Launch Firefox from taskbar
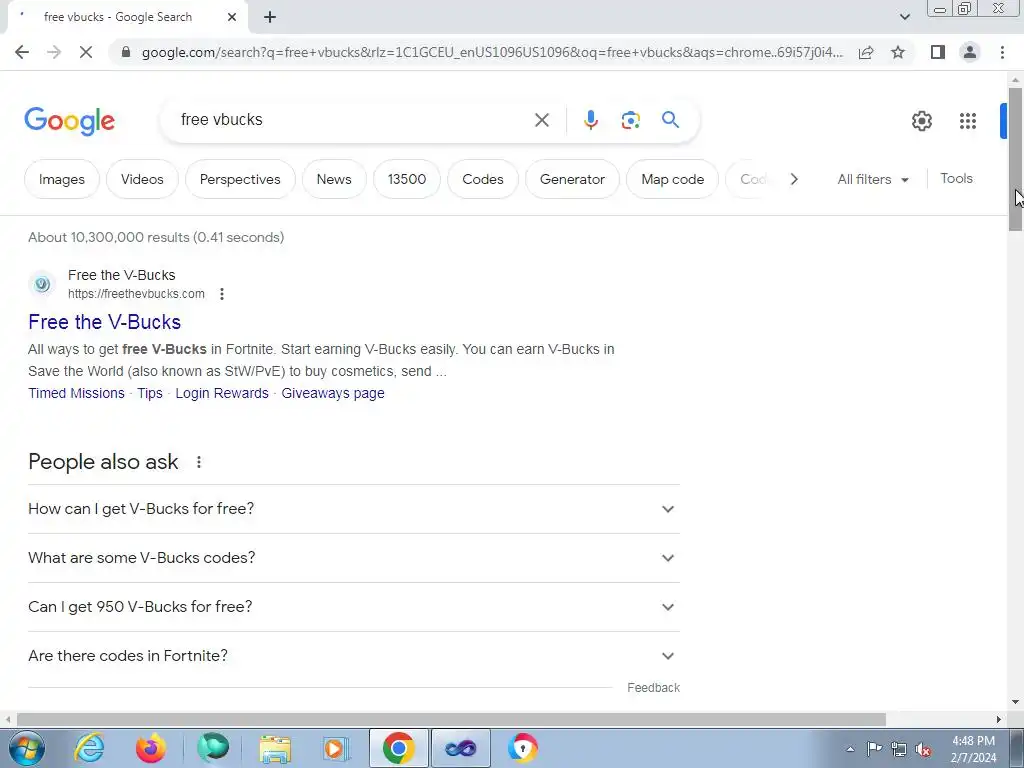1024x768 pixels. (x=151, y=748)
